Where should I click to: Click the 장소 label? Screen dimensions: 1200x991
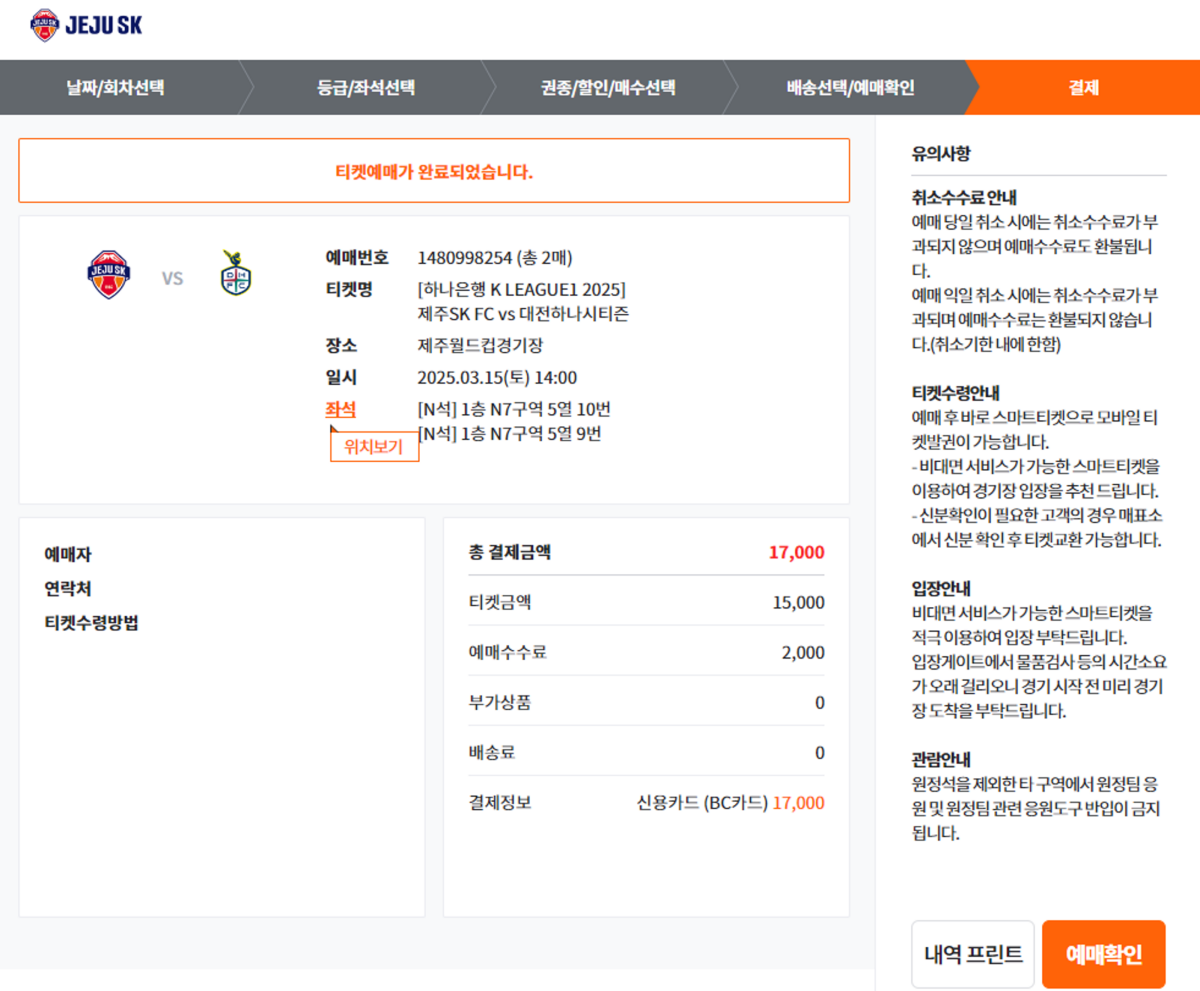[x=340, y=345]
